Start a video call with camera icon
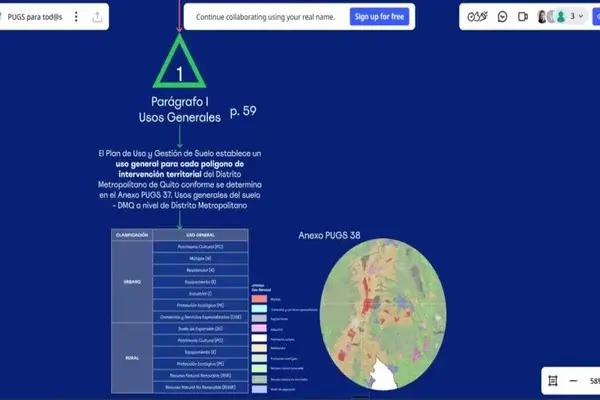Screen dimensions: 600x400 pyautogui.click(x=522, y=17)
